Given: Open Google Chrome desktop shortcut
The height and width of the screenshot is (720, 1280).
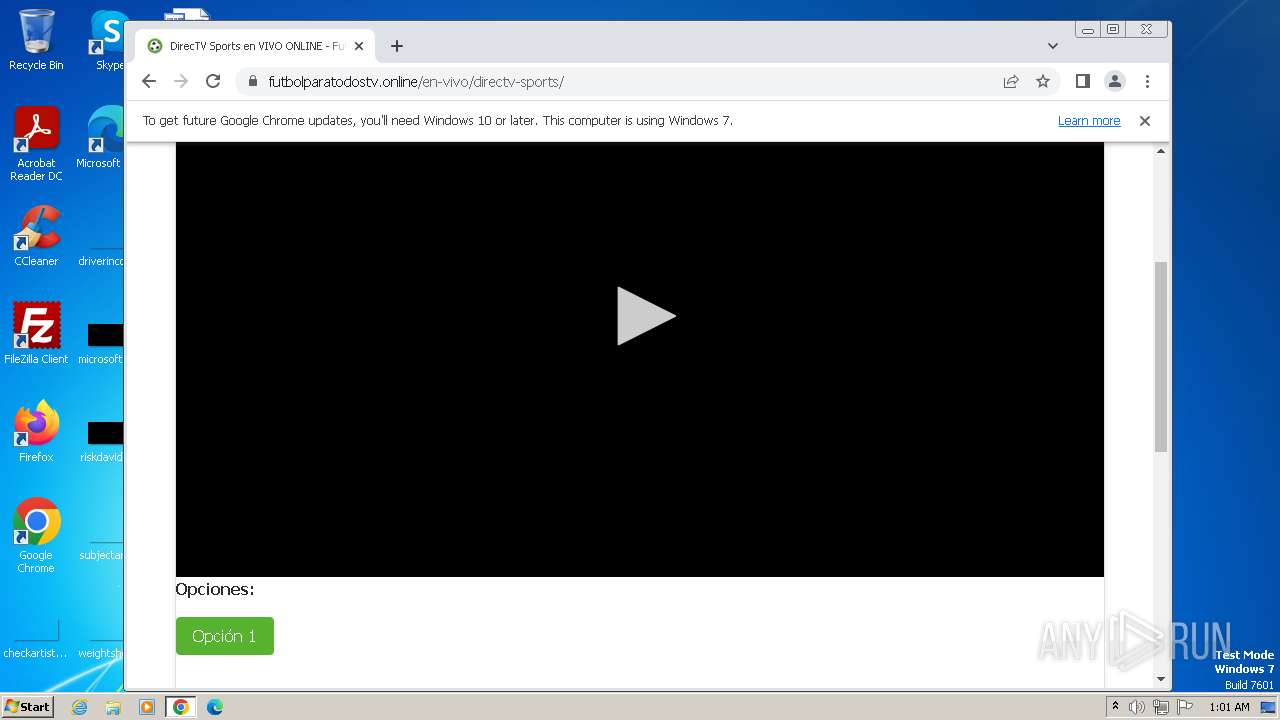Looking at the screenshot, I should coord(36,535).
